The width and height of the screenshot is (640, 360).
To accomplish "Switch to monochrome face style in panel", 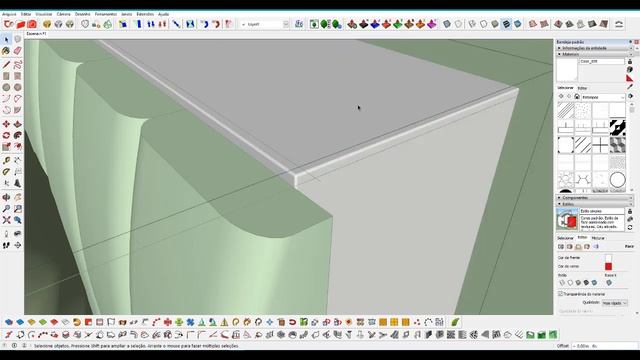I will coord(594,282).
